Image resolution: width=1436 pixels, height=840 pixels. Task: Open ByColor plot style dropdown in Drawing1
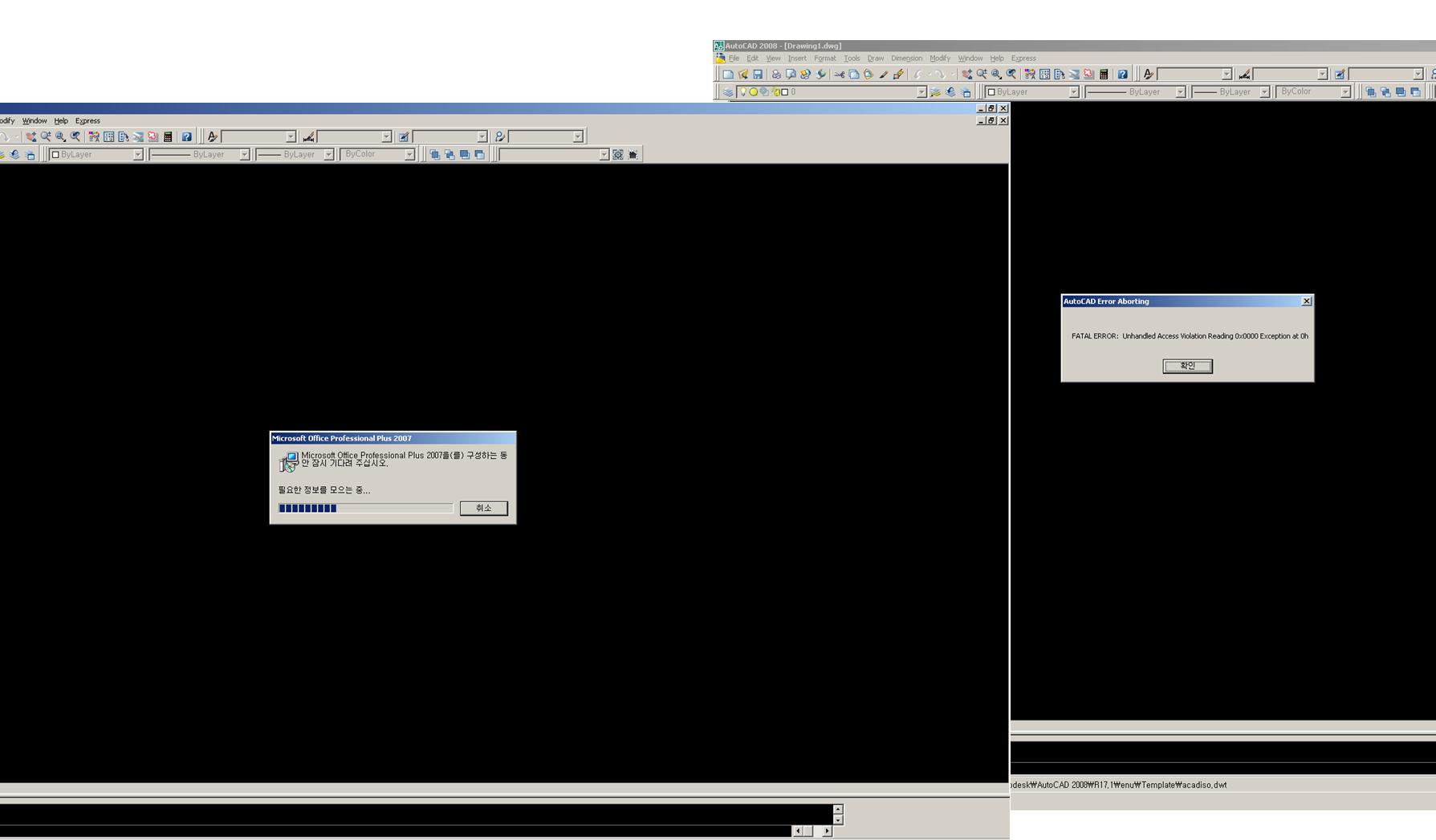[x=1345, y=92]
